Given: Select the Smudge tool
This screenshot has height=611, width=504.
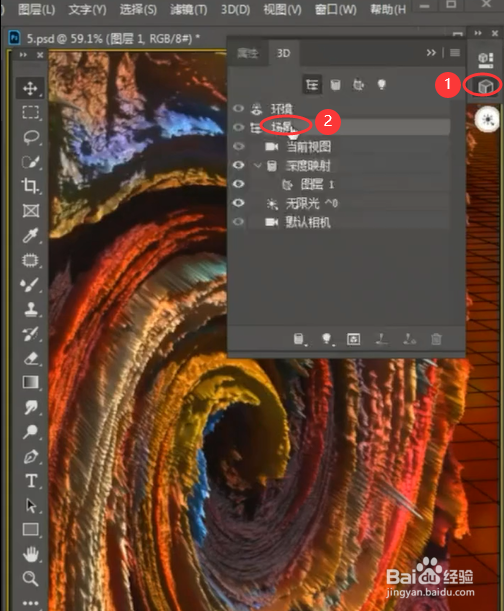Looking at the screenshot, I should (30, 407).
